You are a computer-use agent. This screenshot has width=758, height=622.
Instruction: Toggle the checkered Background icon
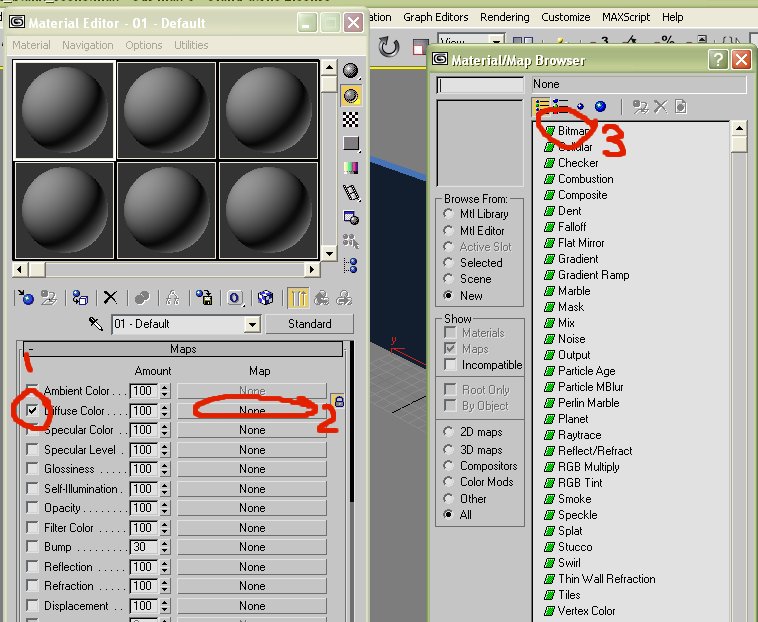click(351, 119)
